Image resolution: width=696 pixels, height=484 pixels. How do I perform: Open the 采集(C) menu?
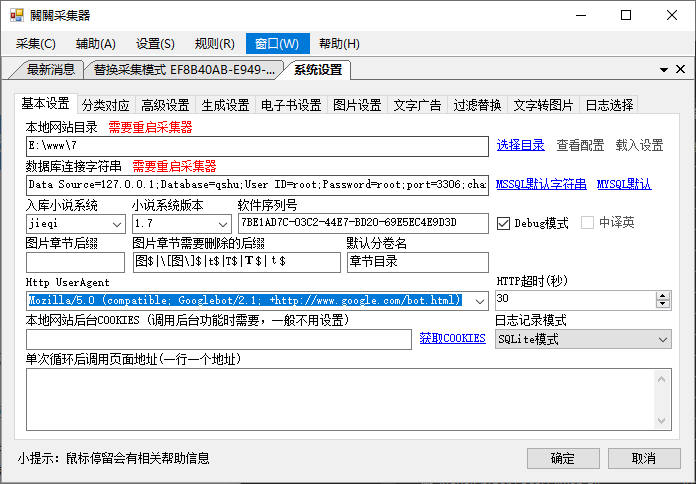(36, 44)
